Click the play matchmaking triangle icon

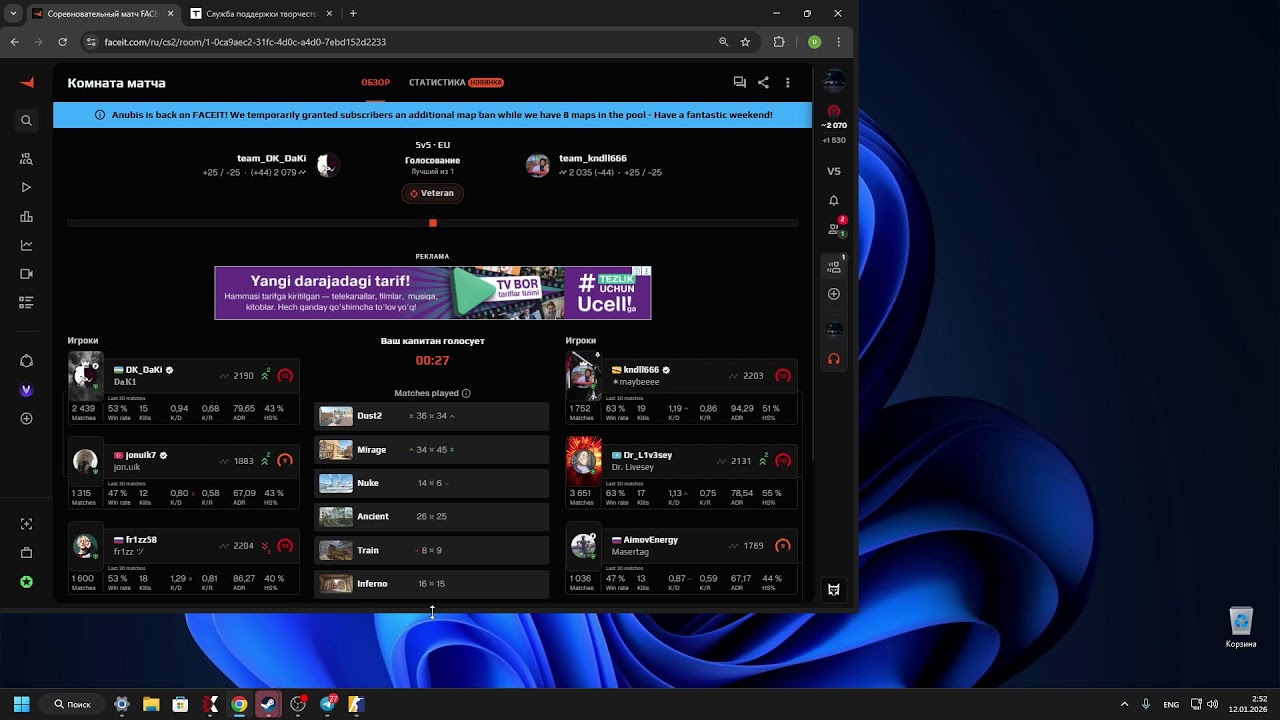[27, 187]
